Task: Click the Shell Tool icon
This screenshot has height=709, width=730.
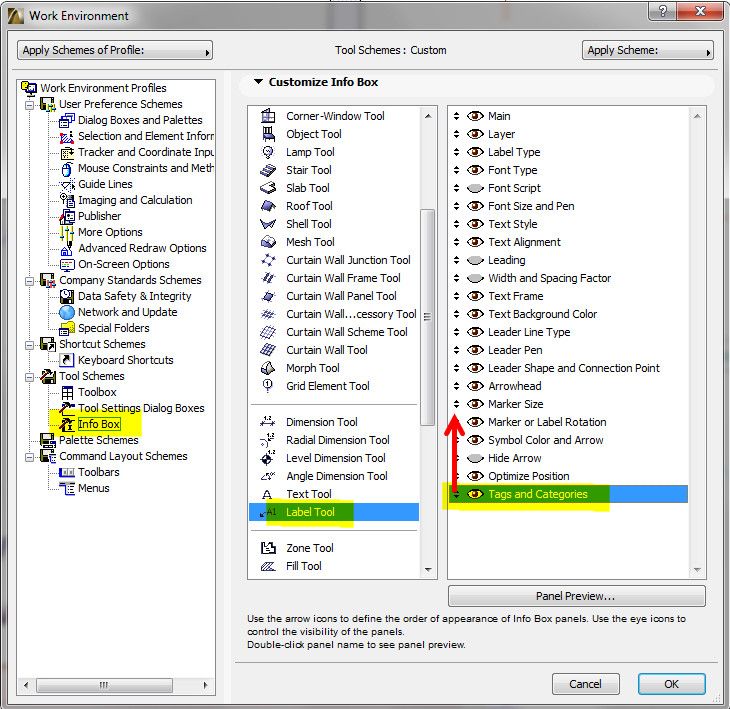Action: tap(268, 224)
